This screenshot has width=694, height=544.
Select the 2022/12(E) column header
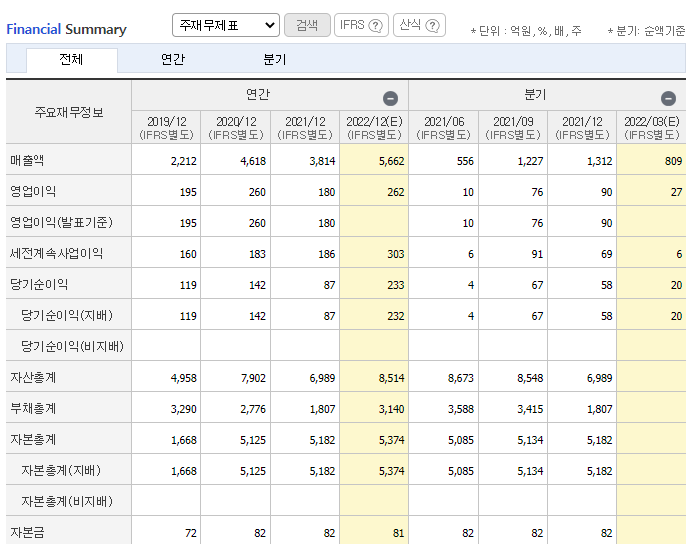(x=374, y=127)
